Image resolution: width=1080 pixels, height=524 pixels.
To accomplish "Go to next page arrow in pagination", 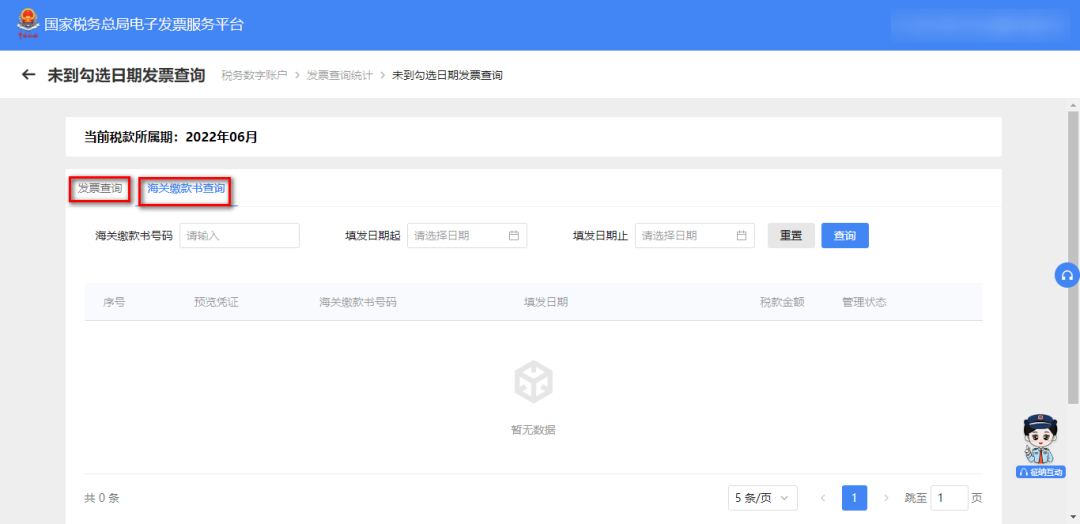I will (886, 497).
